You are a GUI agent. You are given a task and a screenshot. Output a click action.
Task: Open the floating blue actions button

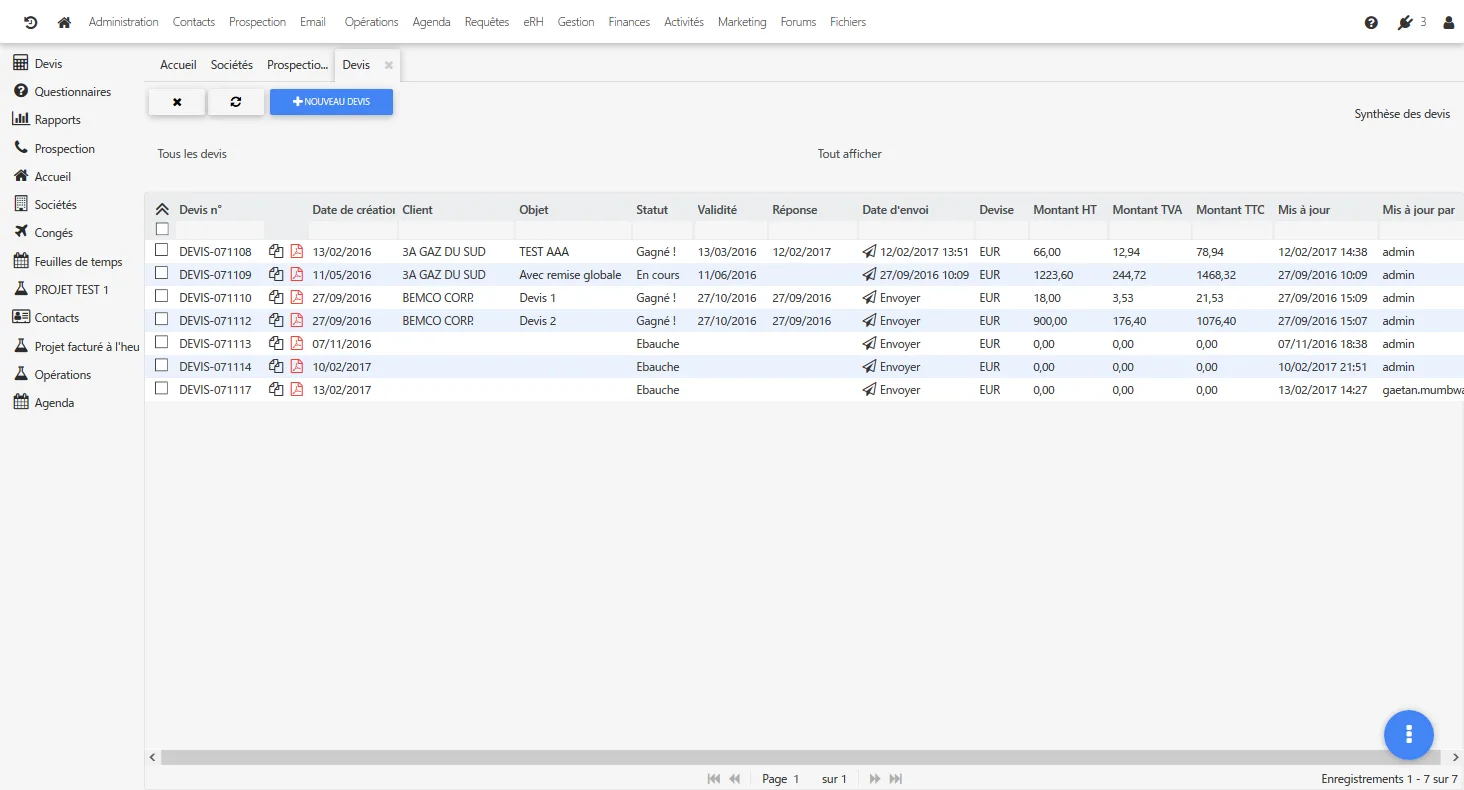point(1409,734)
